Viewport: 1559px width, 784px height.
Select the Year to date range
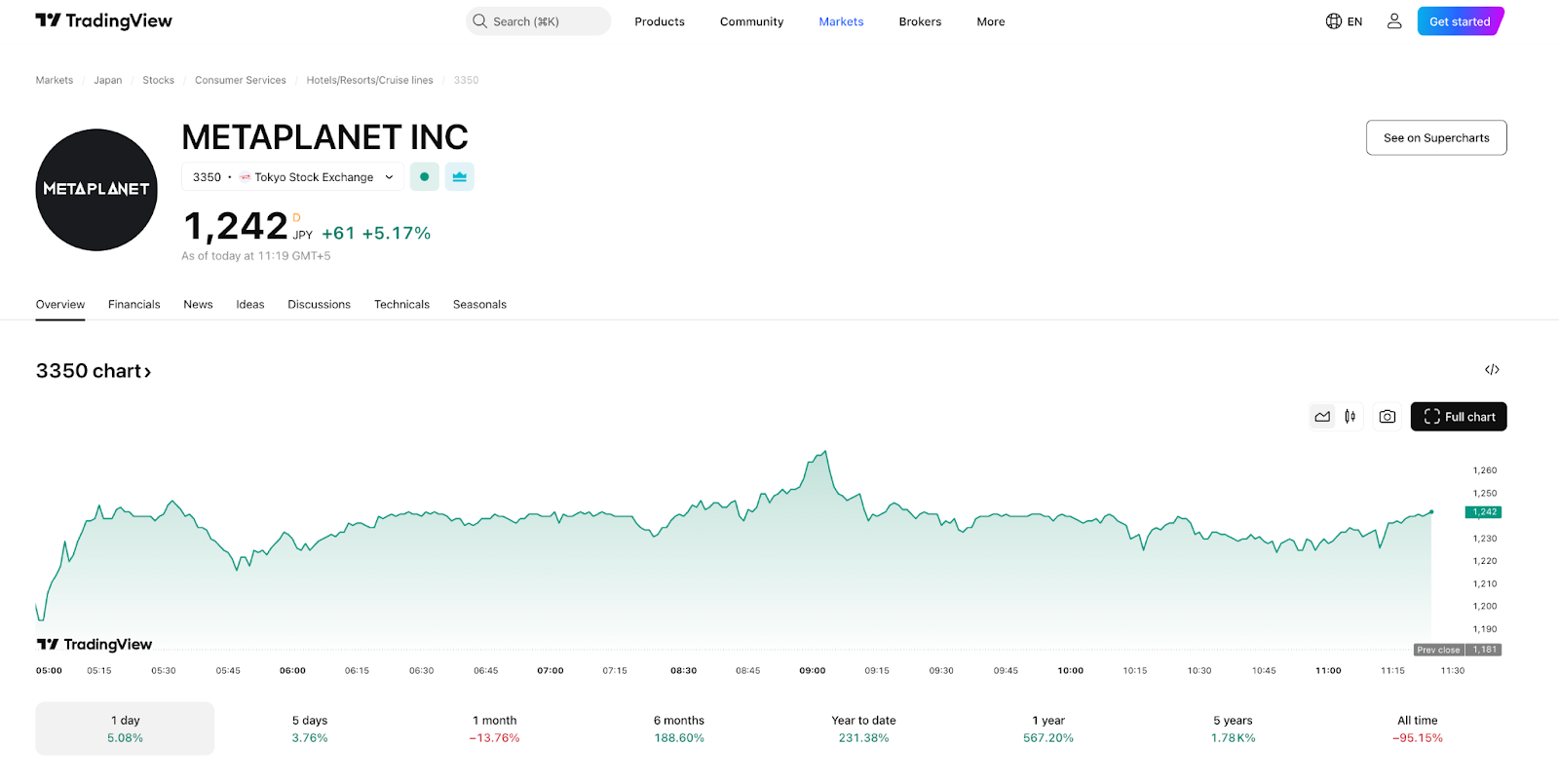point(863,728)
